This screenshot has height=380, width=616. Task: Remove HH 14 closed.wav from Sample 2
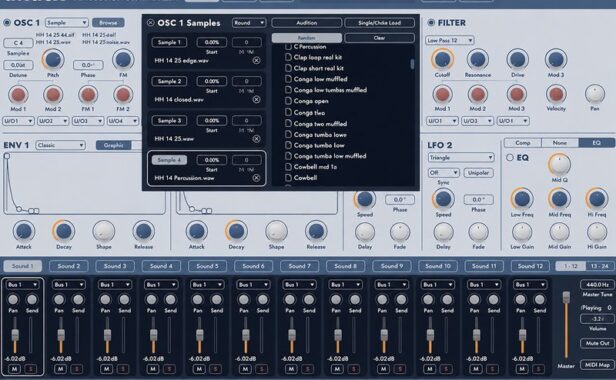tap(256, 99)
